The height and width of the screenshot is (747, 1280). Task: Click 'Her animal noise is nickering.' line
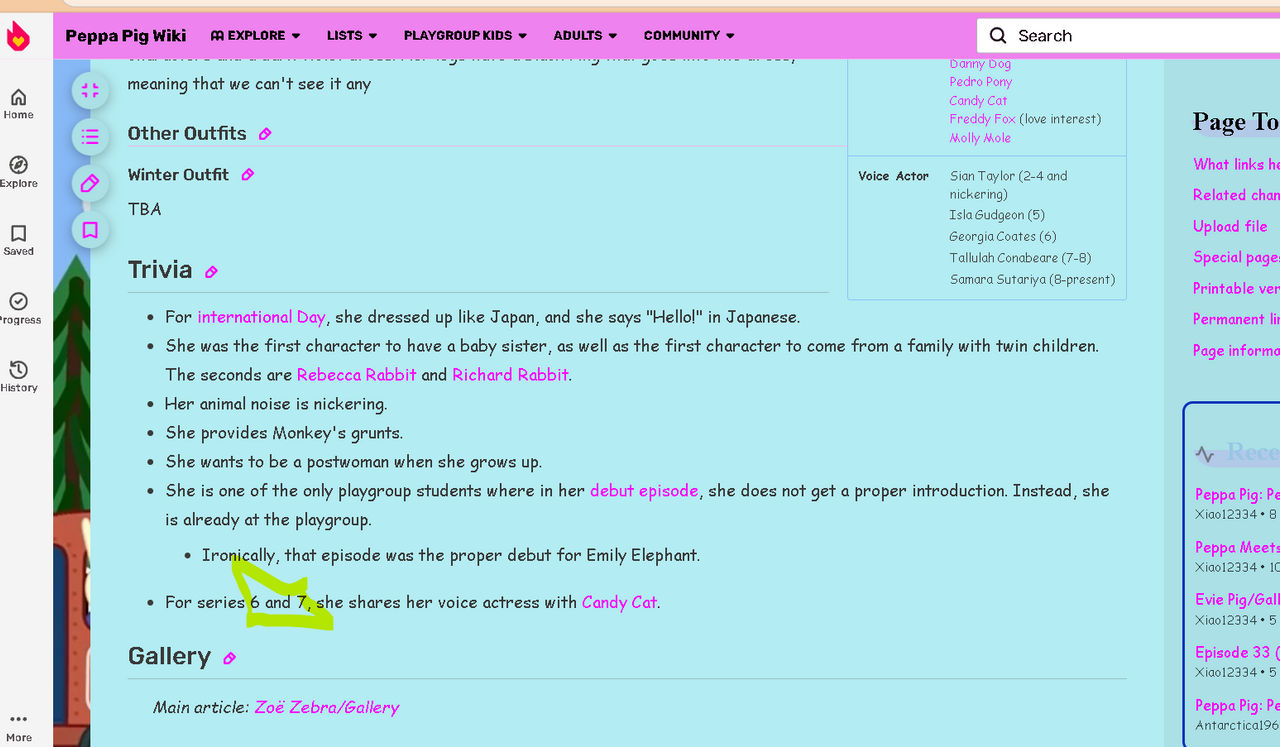(276, 404)
